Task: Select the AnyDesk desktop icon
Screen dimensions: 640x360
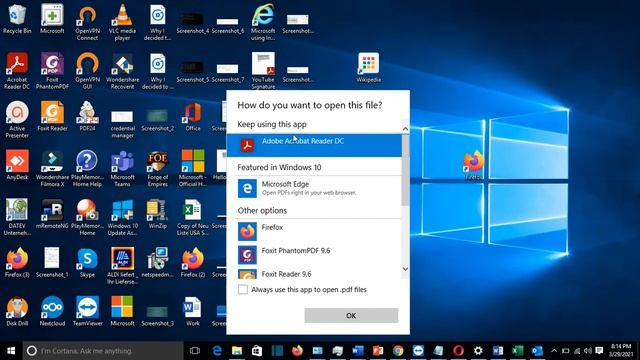Action: click(17, 165)
